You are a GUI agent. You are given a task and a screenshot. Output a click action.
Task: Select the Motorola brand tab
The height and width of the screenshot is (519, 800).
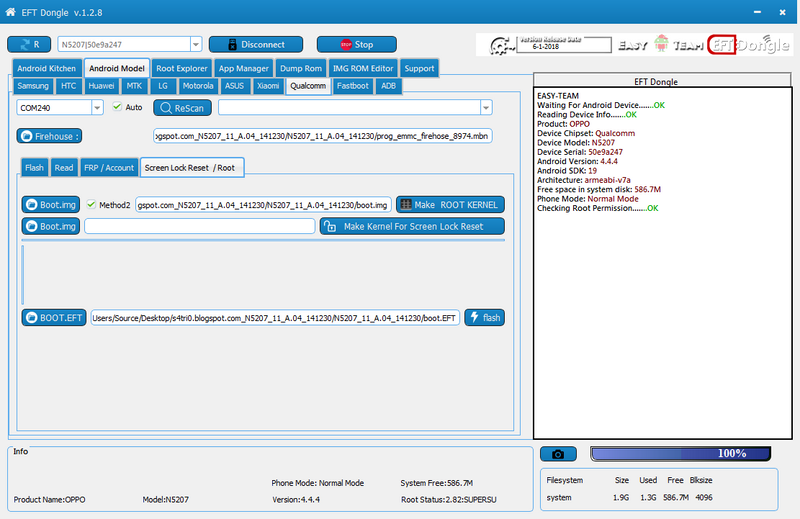pyautogui.click(x=198, y=86)
